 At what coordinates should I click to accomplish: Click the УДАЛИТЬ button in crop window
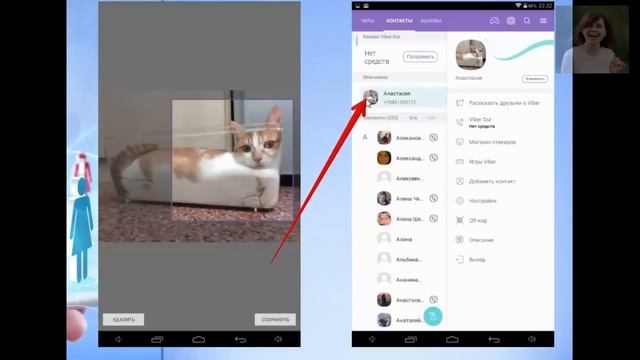pyautogui.click(x=123, y=320)
